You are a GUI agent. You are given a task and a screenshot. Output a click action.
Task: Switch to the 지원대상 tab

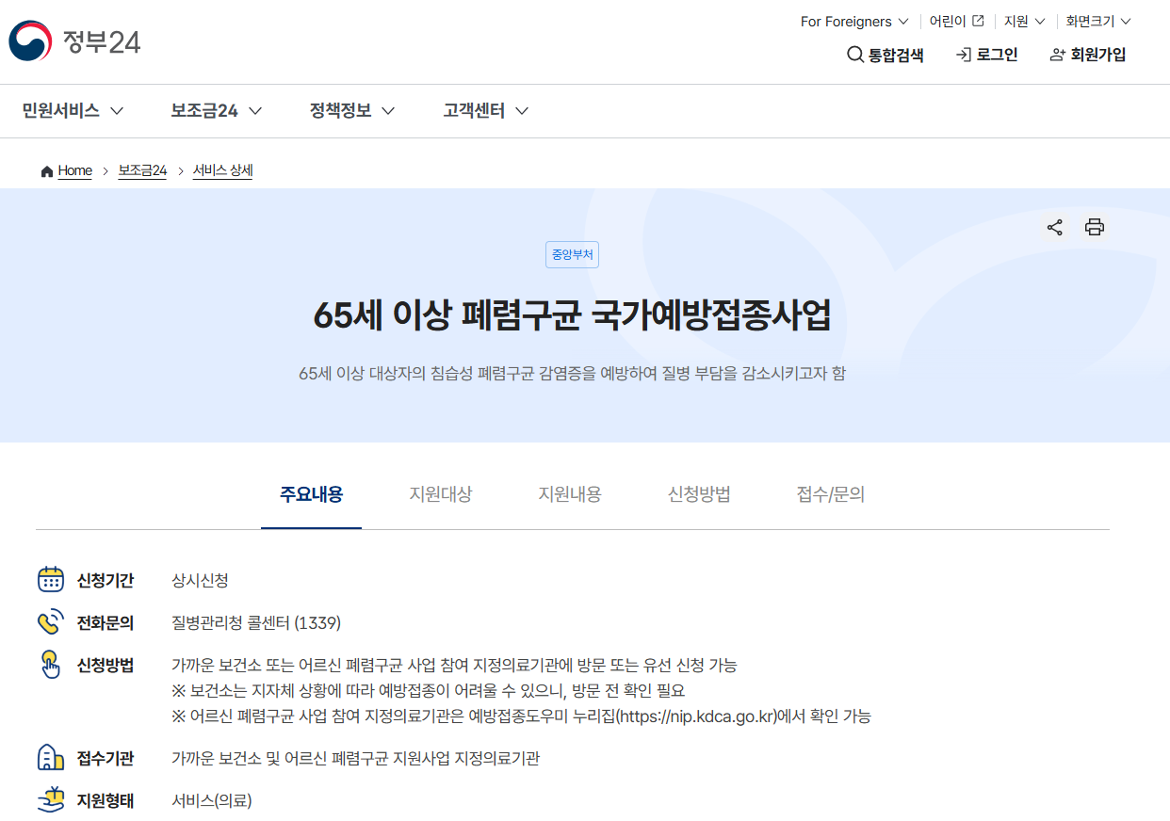tap(441, 494)
